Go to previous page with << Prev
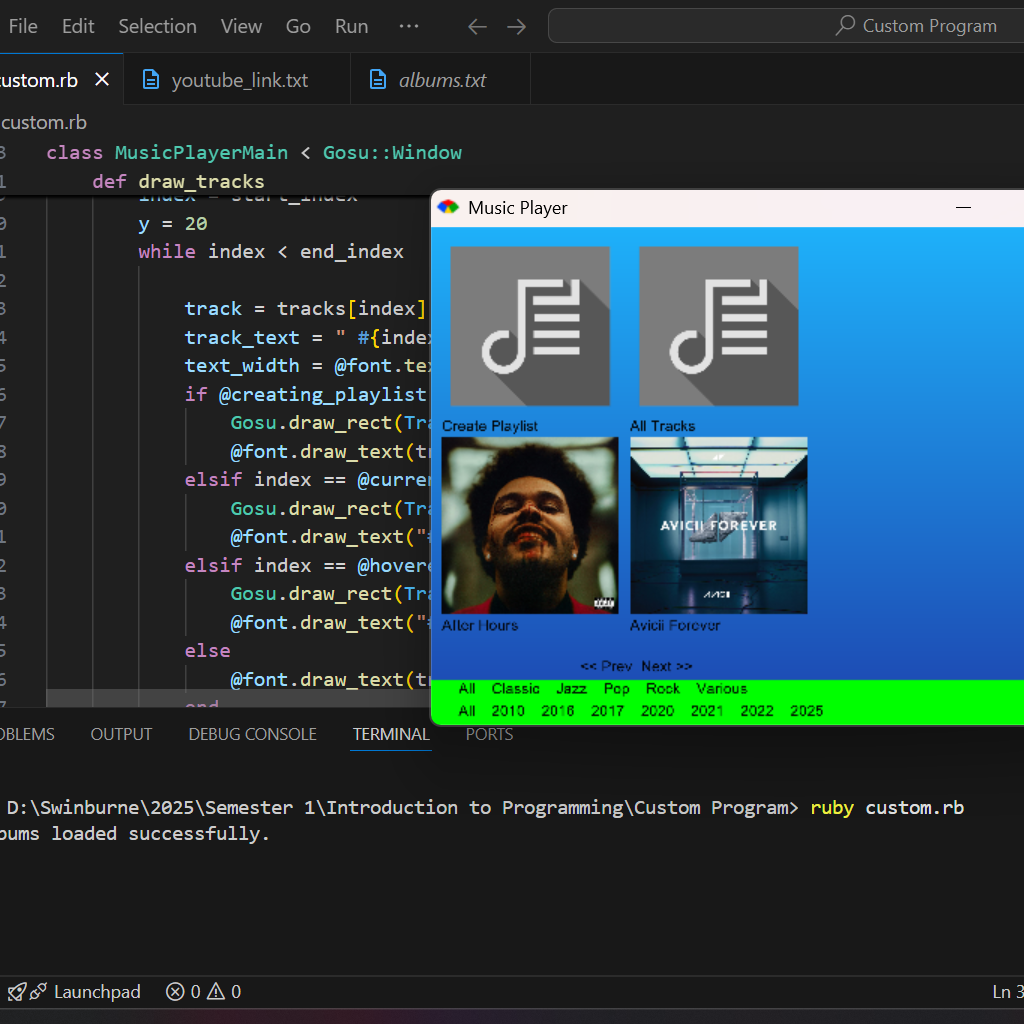The height and width of the screenshot is (1024, 1024). 606,666
